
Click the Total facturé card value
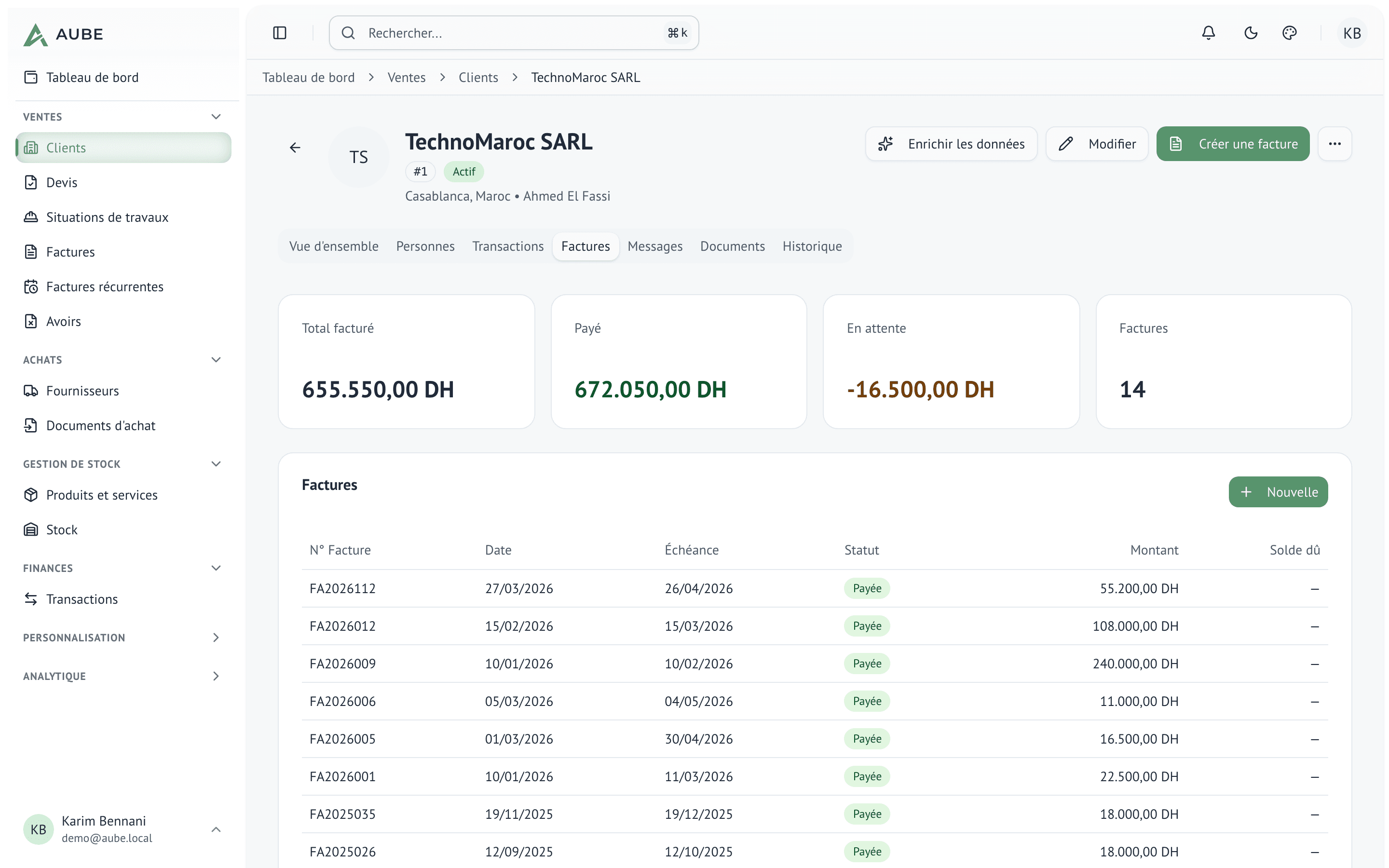click(x=378, y=389)
